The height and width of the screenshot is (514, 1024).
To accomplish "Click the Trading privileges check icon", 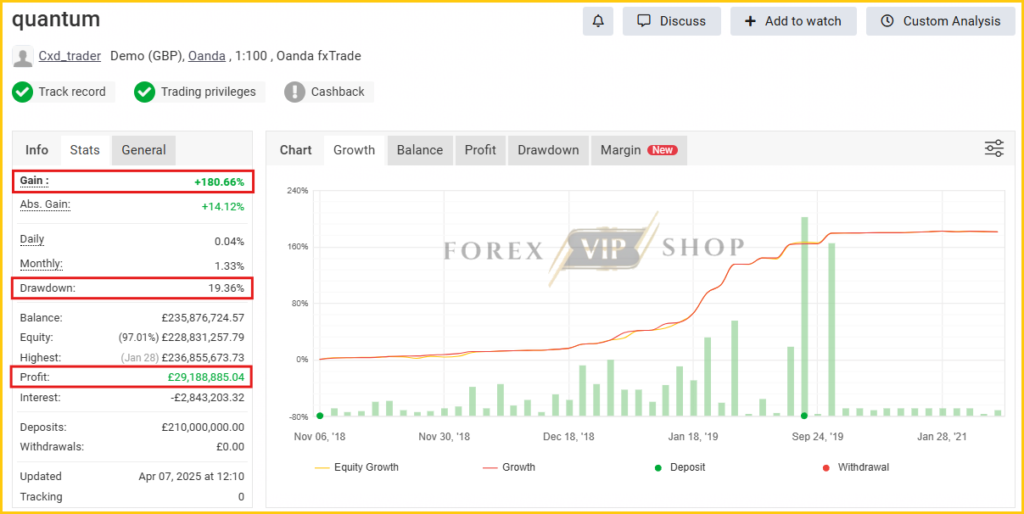I will pos(144,92).
